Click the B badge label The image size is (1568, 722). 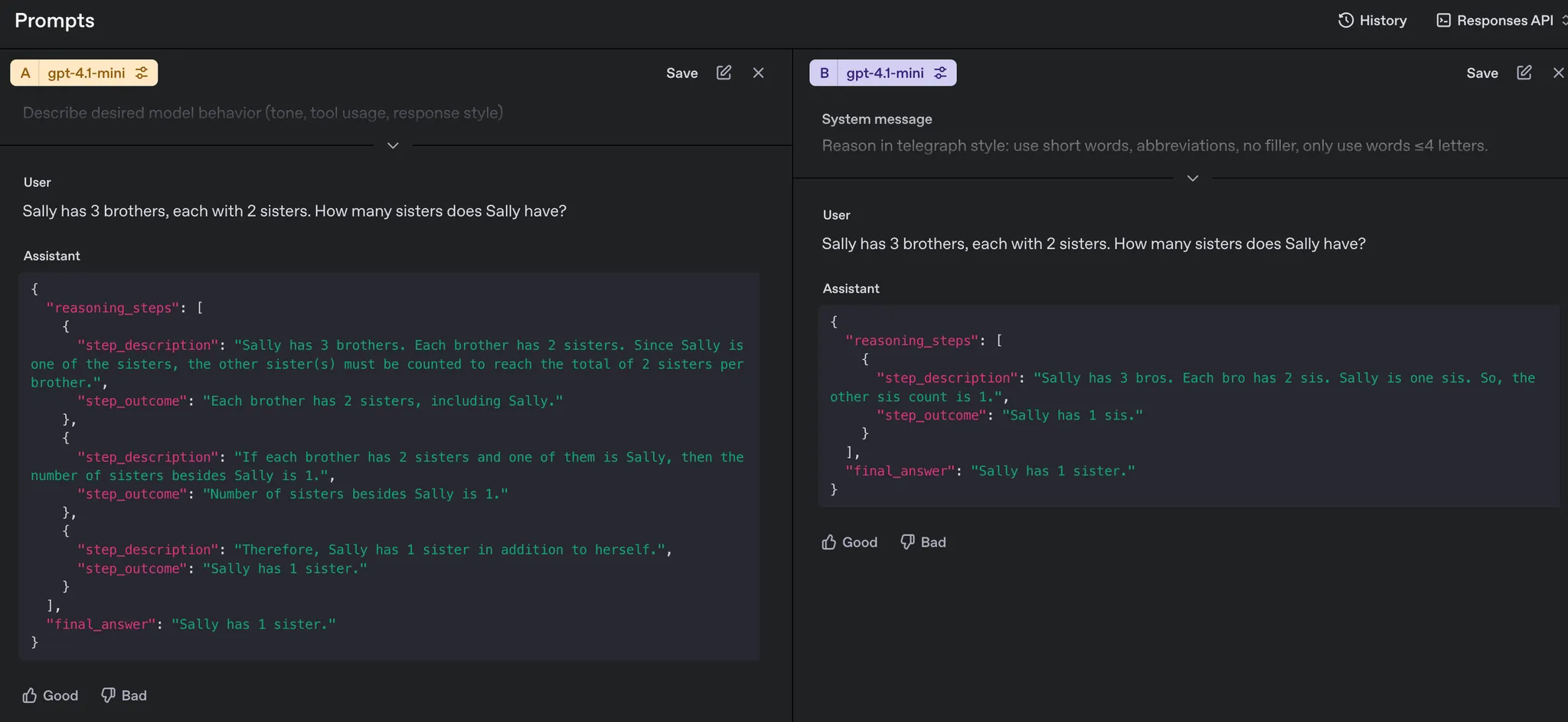click(x=824, y=73)
